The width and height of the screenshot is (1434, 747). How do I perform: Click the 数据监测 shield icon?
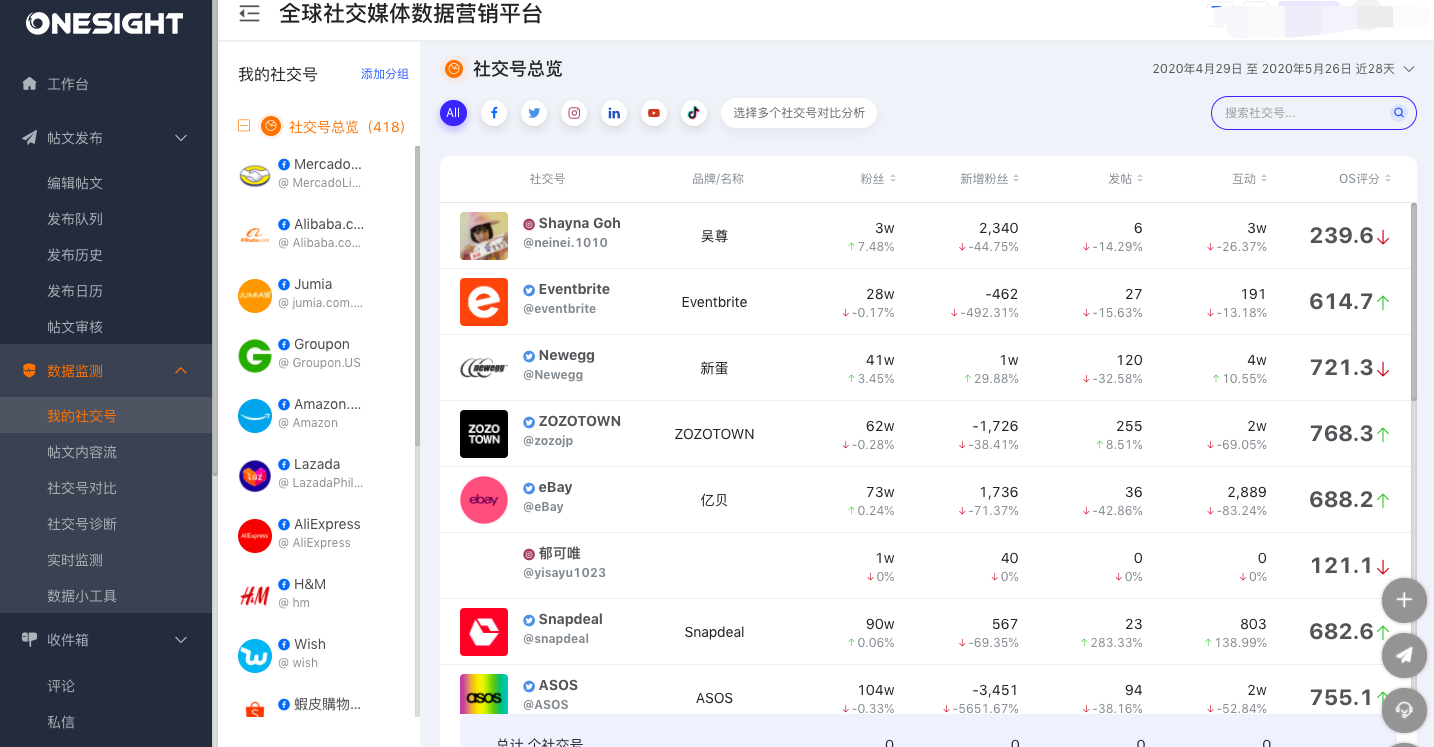coord(29,371)
